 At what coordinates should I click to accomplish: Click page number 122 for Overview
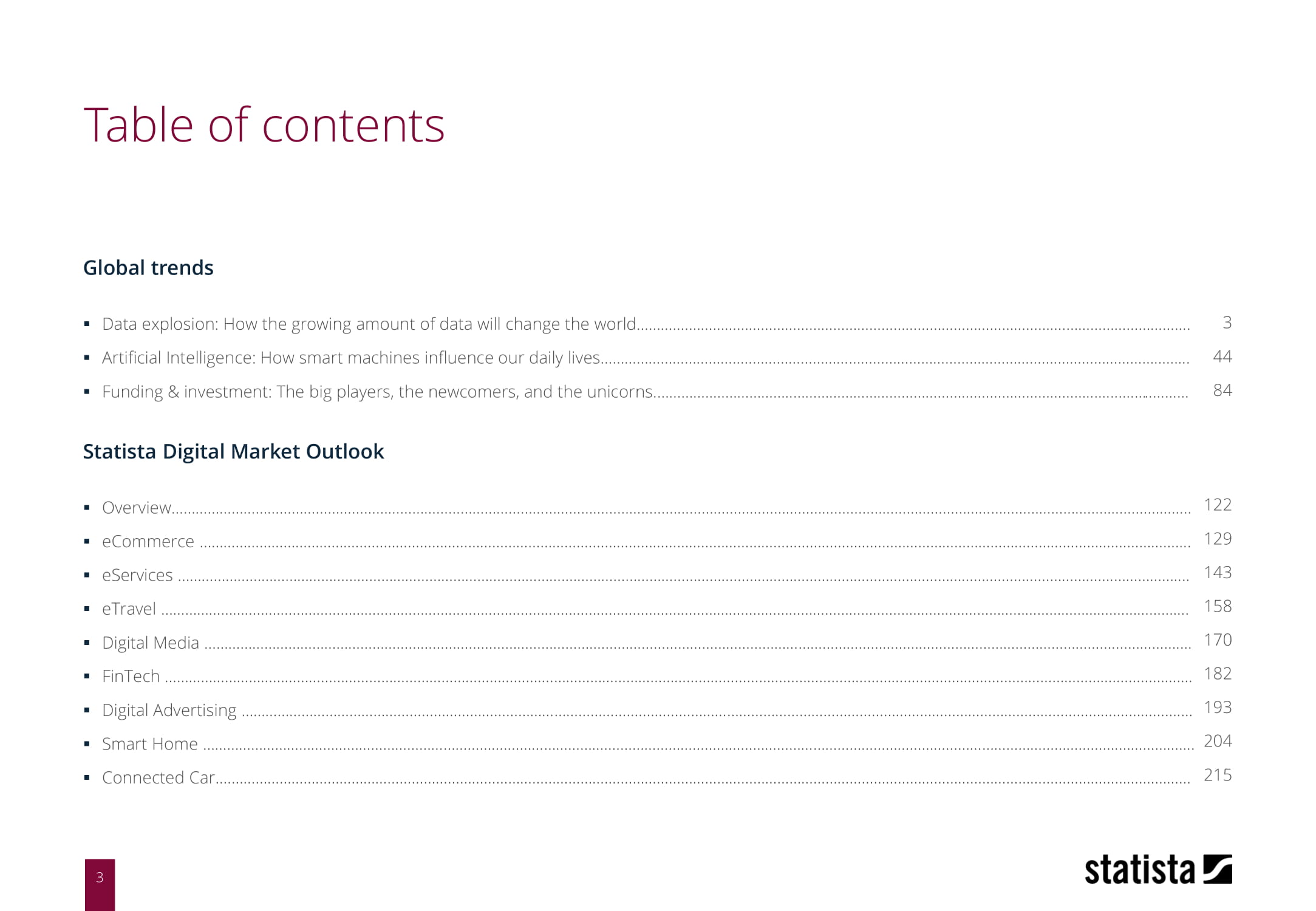coord(1217,505)
